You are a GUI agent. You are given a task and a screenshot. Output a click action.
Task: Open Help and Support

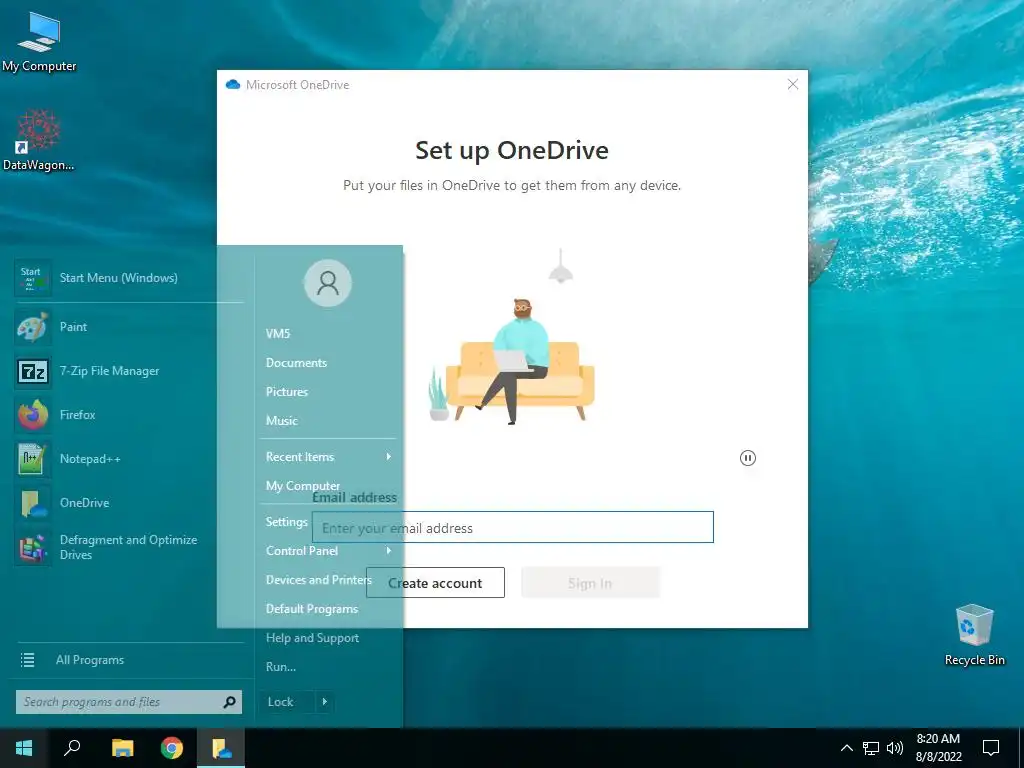[x=312, y=638]
